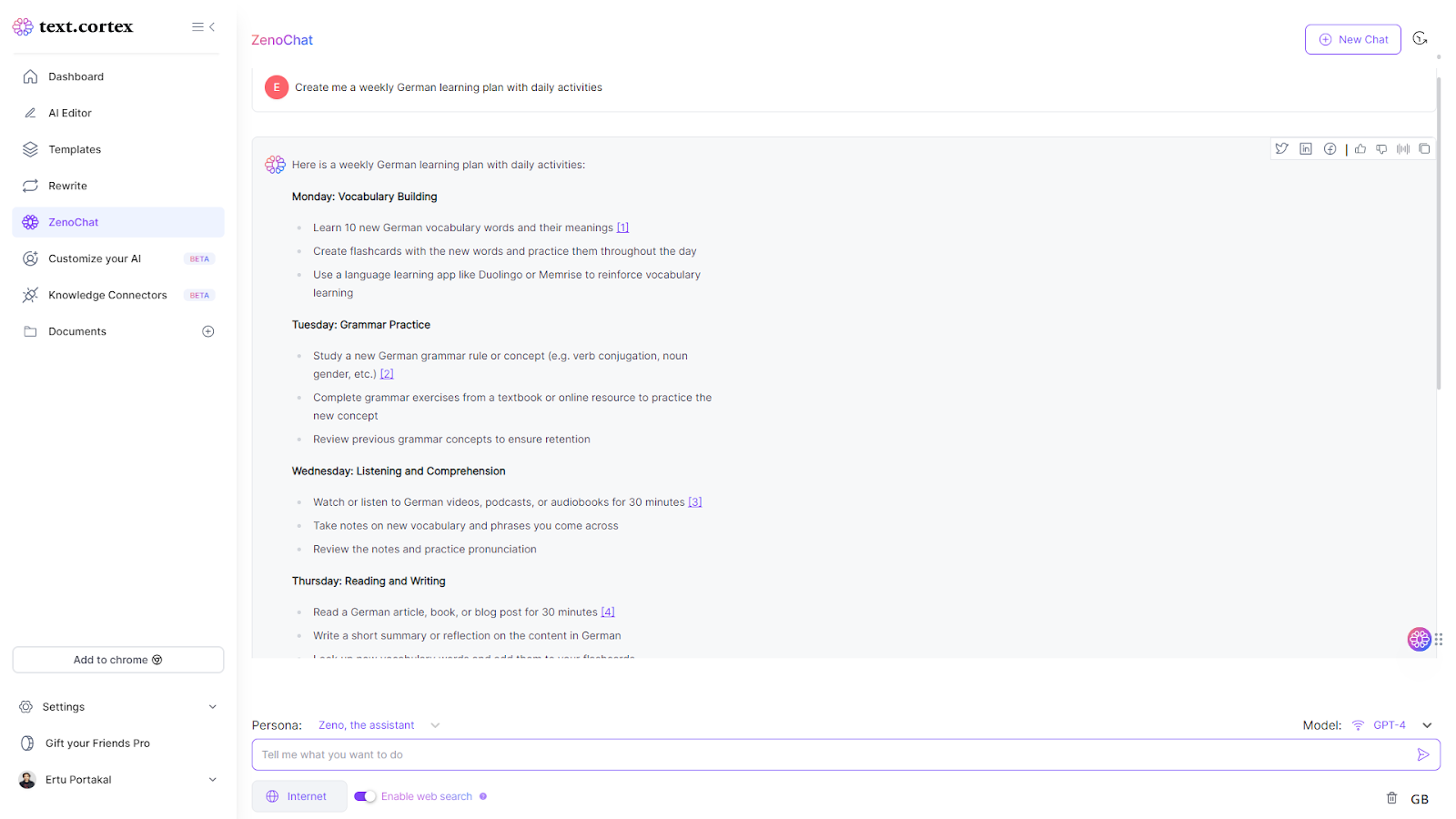
Task: Add a new document with the plus icon
Action: (208, 332)
